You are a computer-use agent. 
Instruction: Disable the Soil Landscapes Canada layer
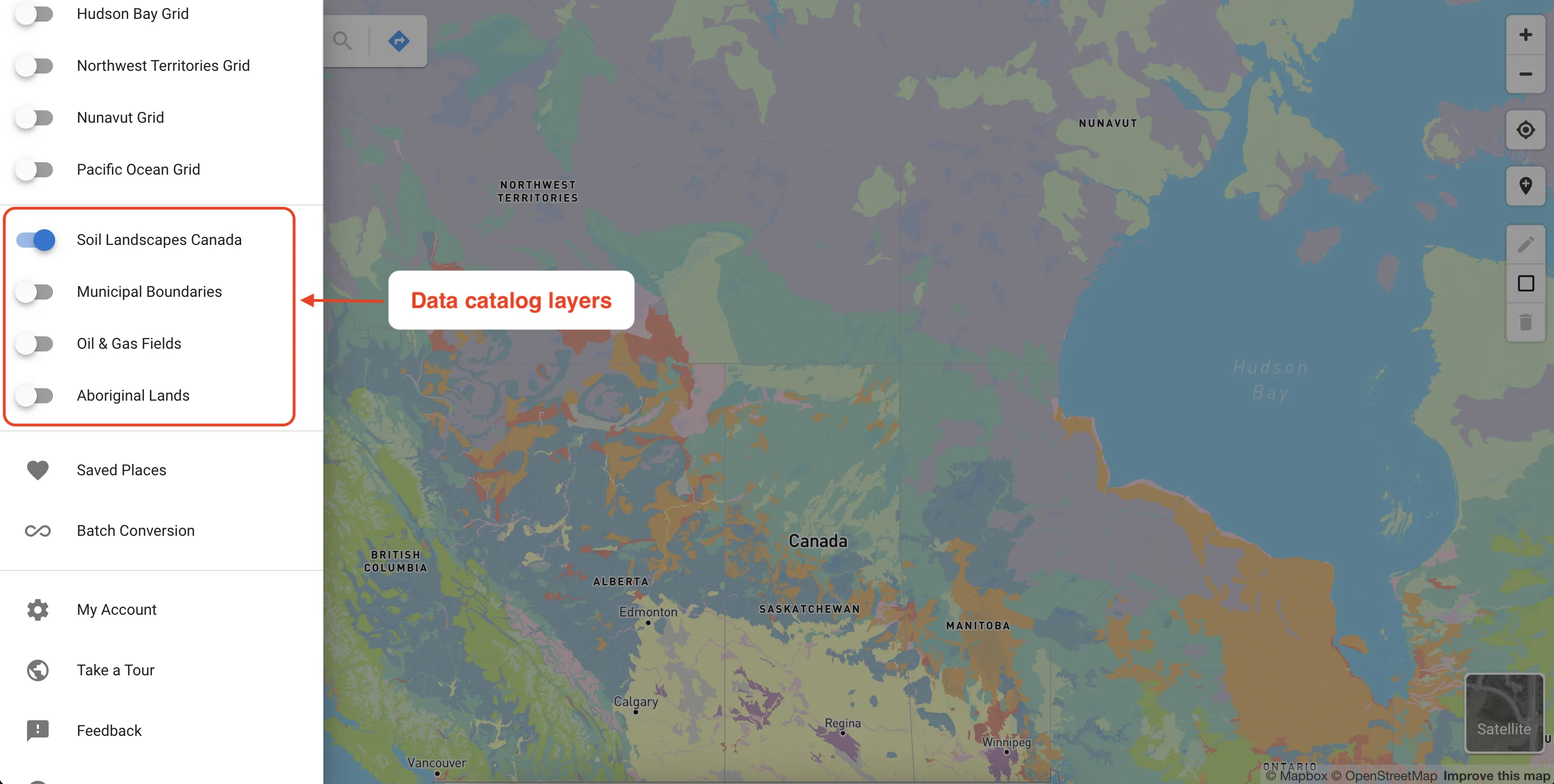tap(36, 240)
